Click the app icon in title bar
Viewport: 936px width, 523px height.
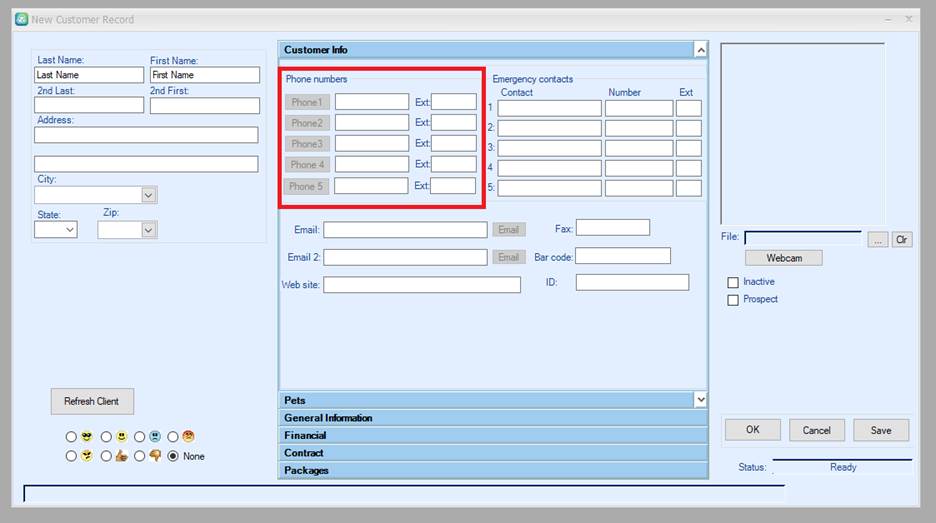pos(21,19)
